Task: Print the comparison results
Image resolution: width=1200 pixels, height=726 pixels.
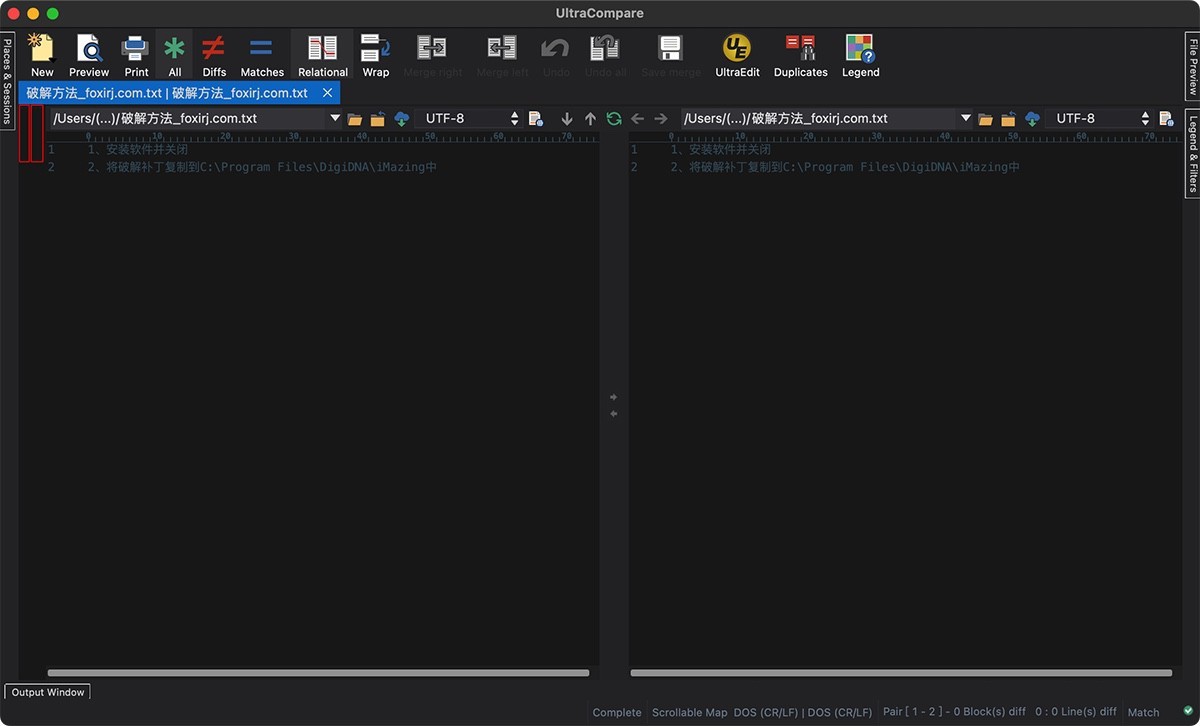Action: click(136, 55)
